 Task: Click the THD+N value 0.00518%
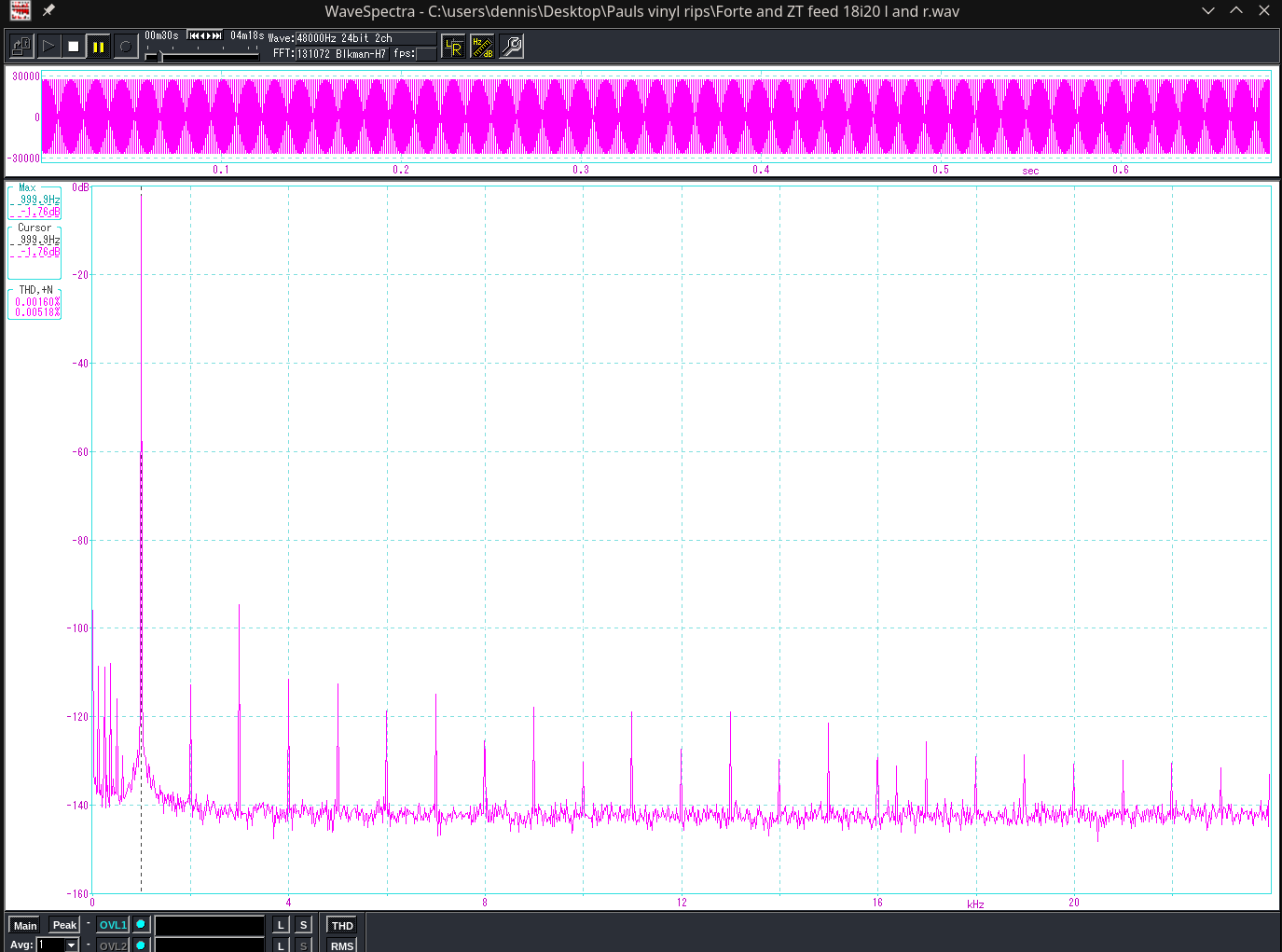(37, 312)
